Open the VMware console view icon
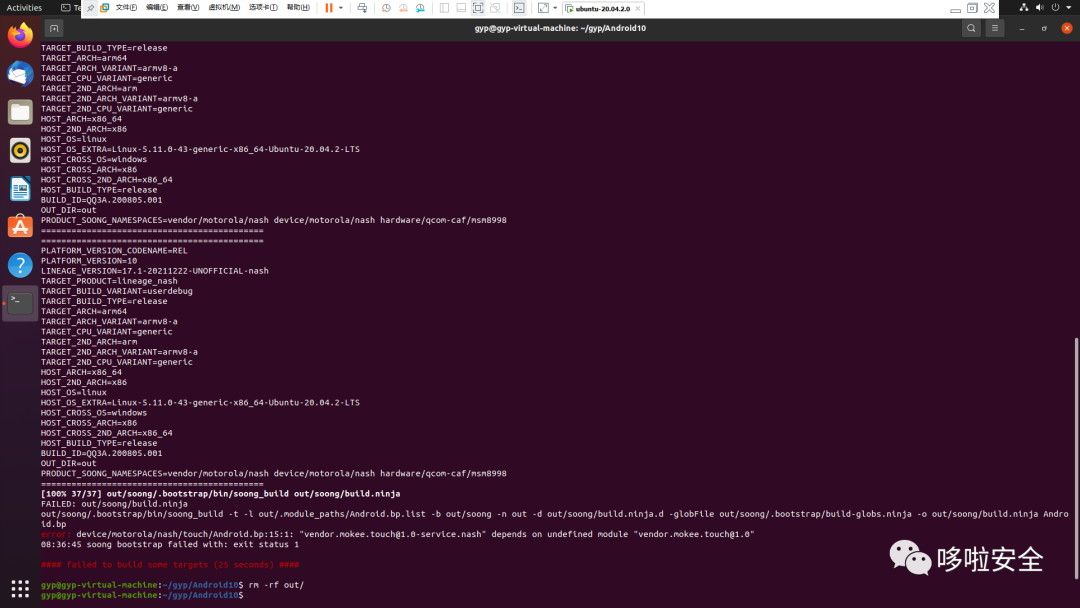Image resolution: width=1080 pixels, height=608 pixels. pos(519,8)
